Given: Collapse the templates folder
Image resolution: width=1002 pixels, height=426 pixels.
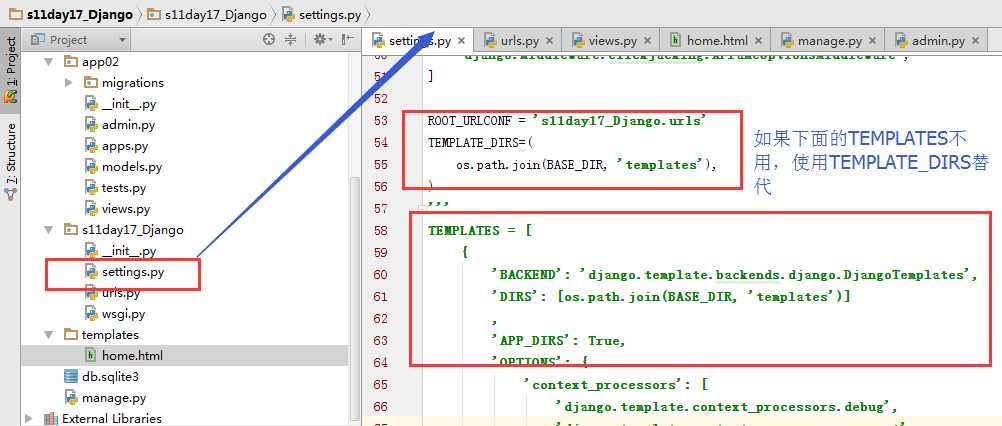Looking at the screenshot, I should coord(48,335).
